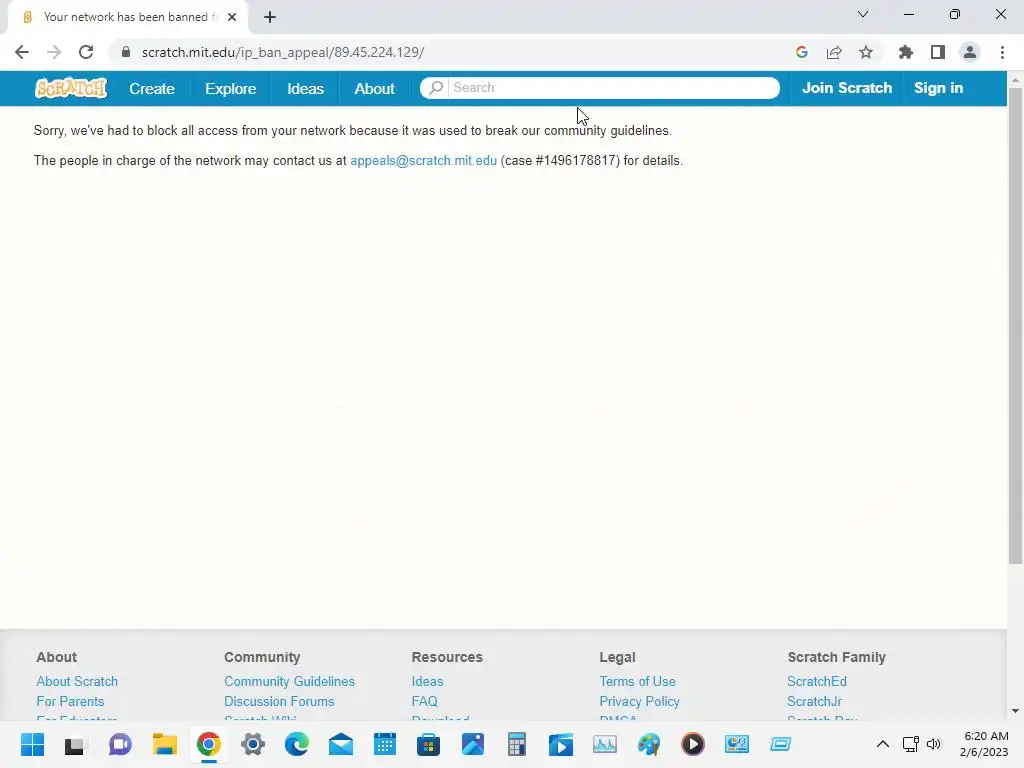Open the About navigation item
The image size is (1024, 768).
pyautogui.click(x=374, y=89)
